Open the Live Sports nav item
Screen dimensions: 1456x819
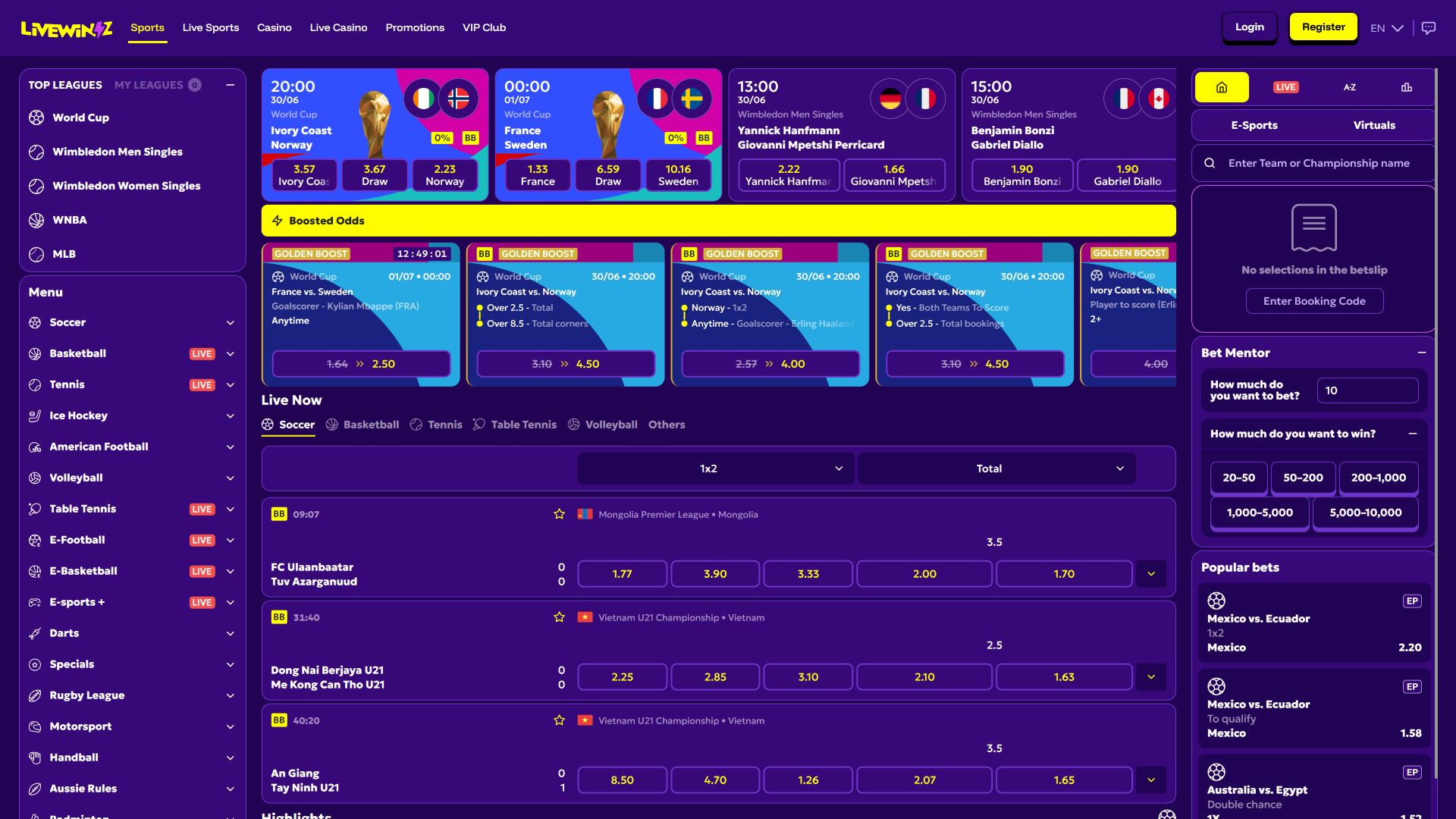[x=211, y=27]
